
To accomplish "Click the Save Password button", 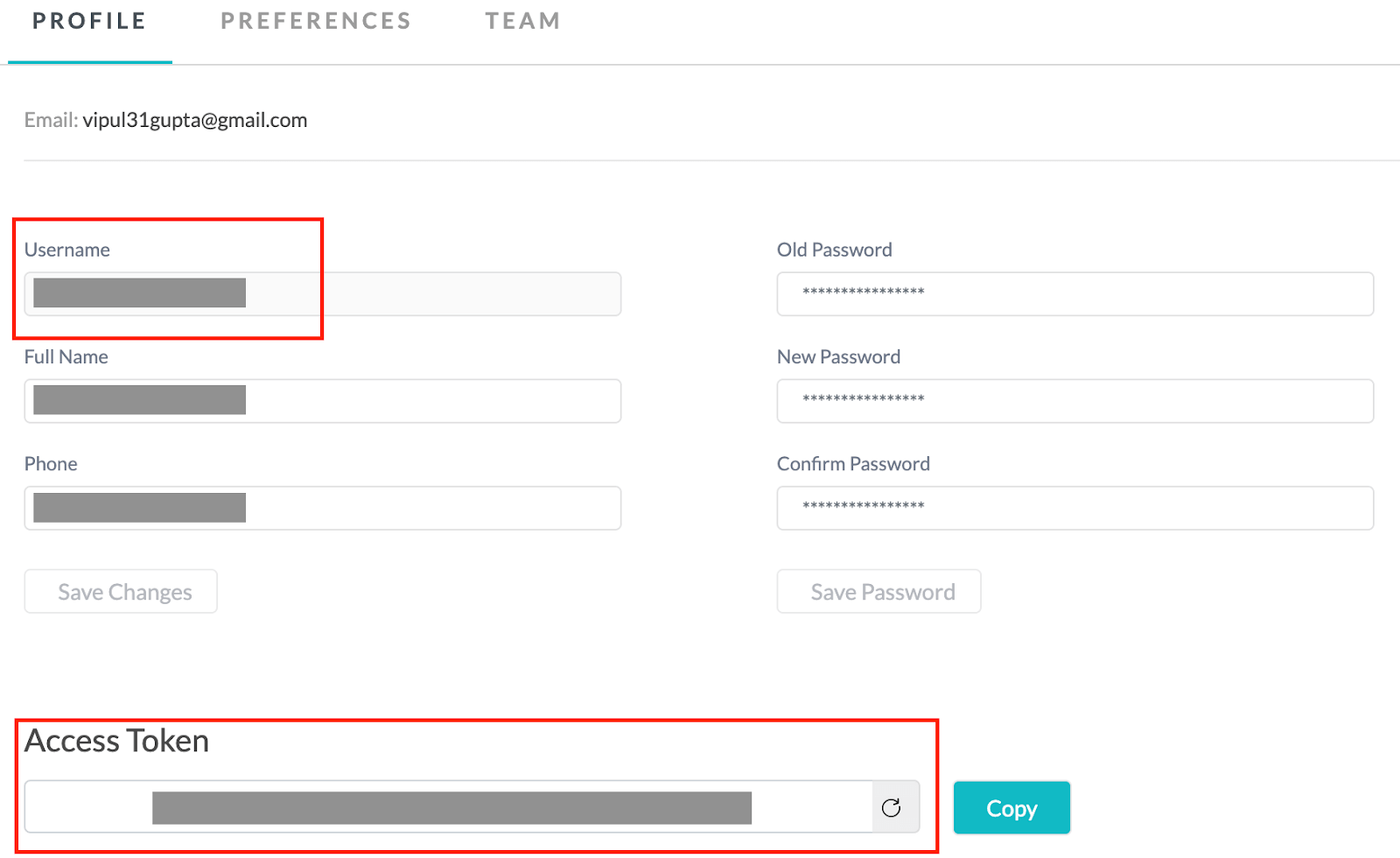I will point(878,591).
